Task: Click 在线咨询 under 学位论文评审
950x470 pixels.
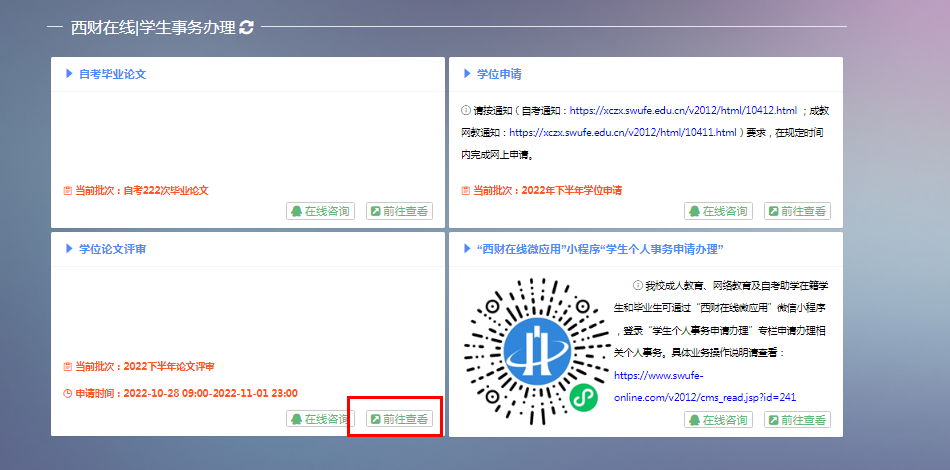Action: (320, 419)
